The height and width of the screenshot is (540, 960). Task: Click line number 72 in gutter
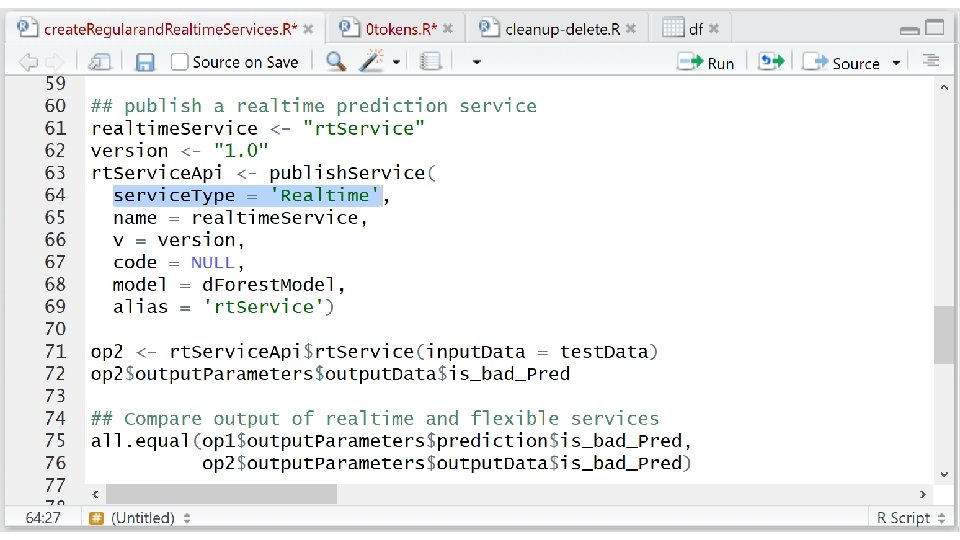pyautogui.click(x=55, y=373)
